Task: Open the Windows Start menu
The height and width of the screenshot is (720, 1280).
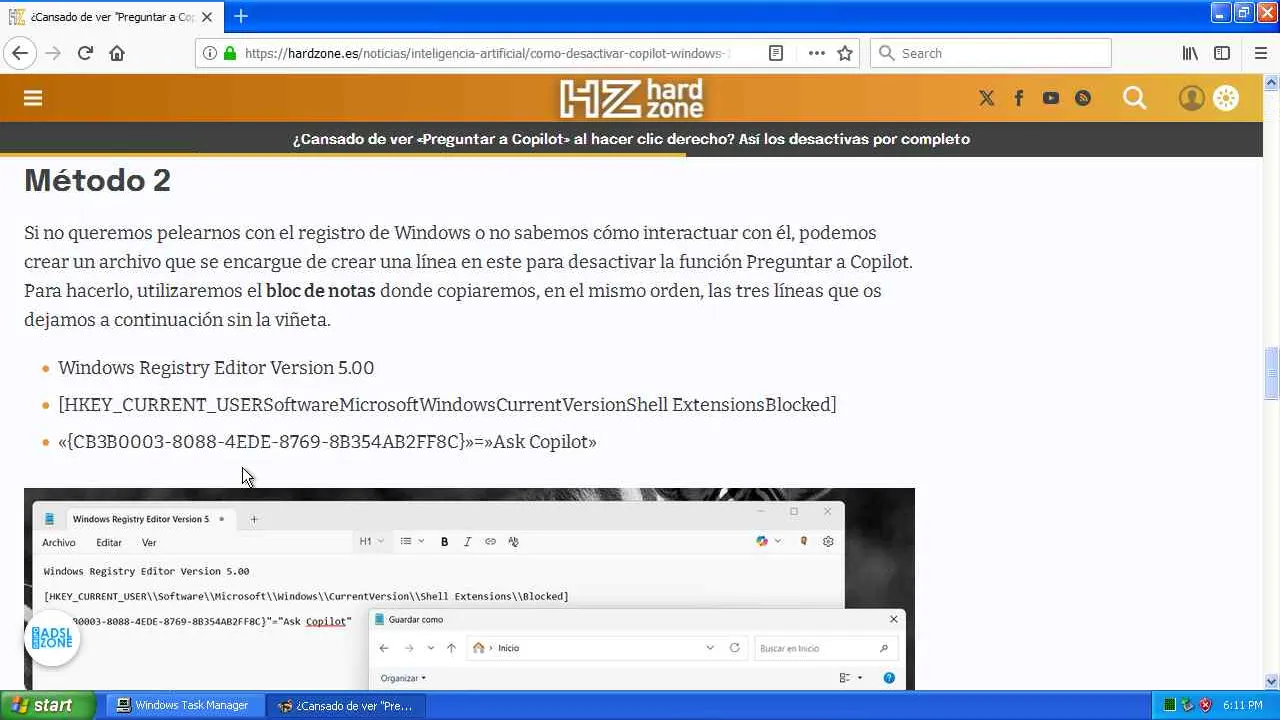Action: 48,705
